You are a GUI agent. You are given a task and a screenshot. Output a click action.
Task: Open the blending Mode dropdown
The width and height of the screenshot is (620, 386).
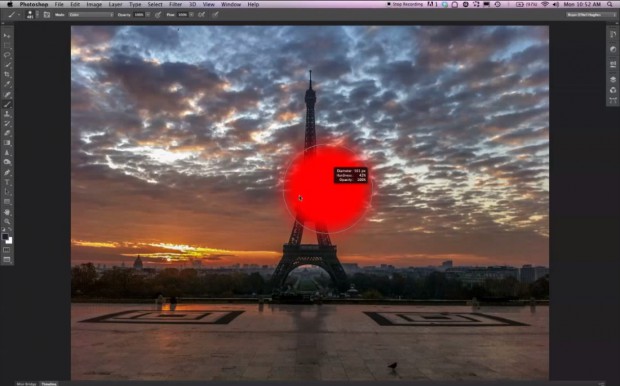91,15
